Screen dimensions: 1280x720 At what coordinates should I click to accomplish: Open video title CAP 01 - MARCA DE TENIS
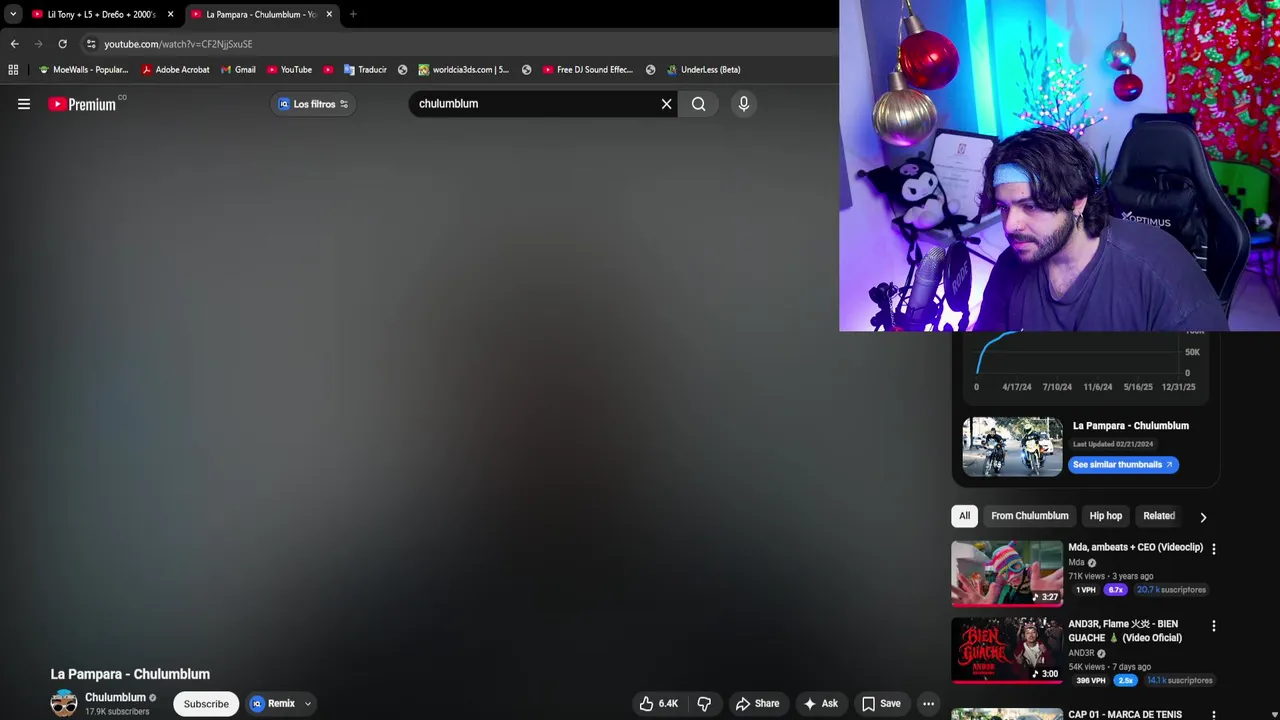click(x=1125, y=715)
